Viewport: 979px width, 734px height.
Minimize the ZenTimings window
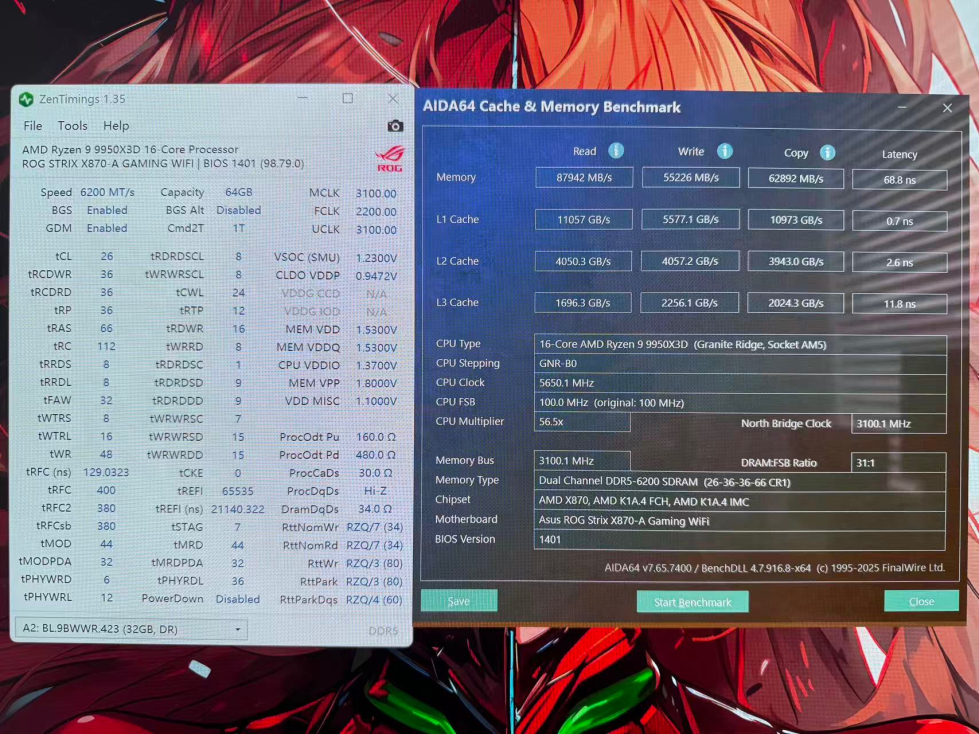(302, 98)
